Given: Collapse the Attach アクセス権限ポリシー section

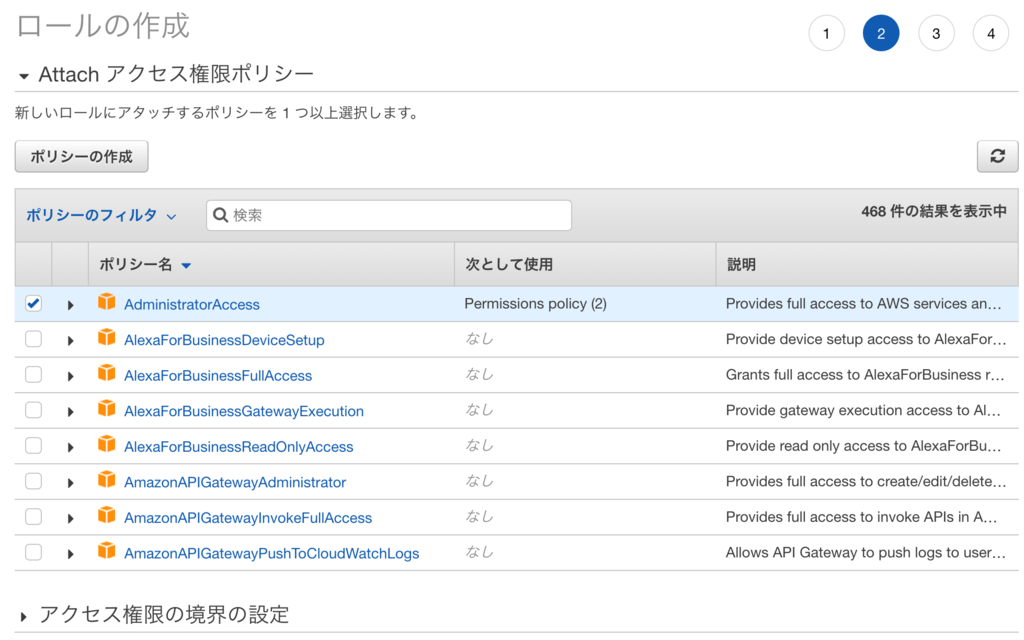Looking at the screenshot, I should pos(24,76).
